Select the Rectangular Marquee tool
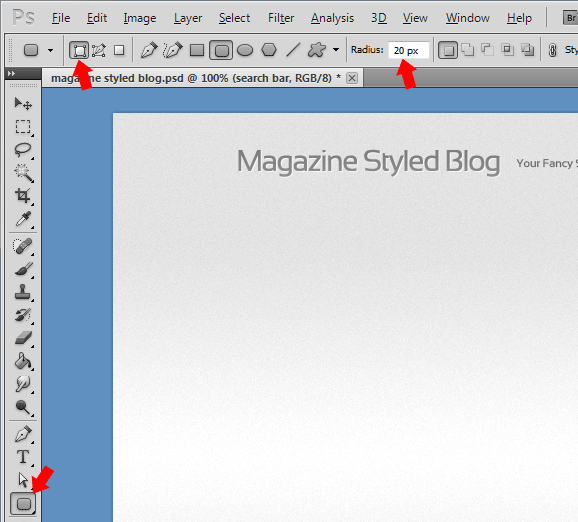 (x=23, y=126)
